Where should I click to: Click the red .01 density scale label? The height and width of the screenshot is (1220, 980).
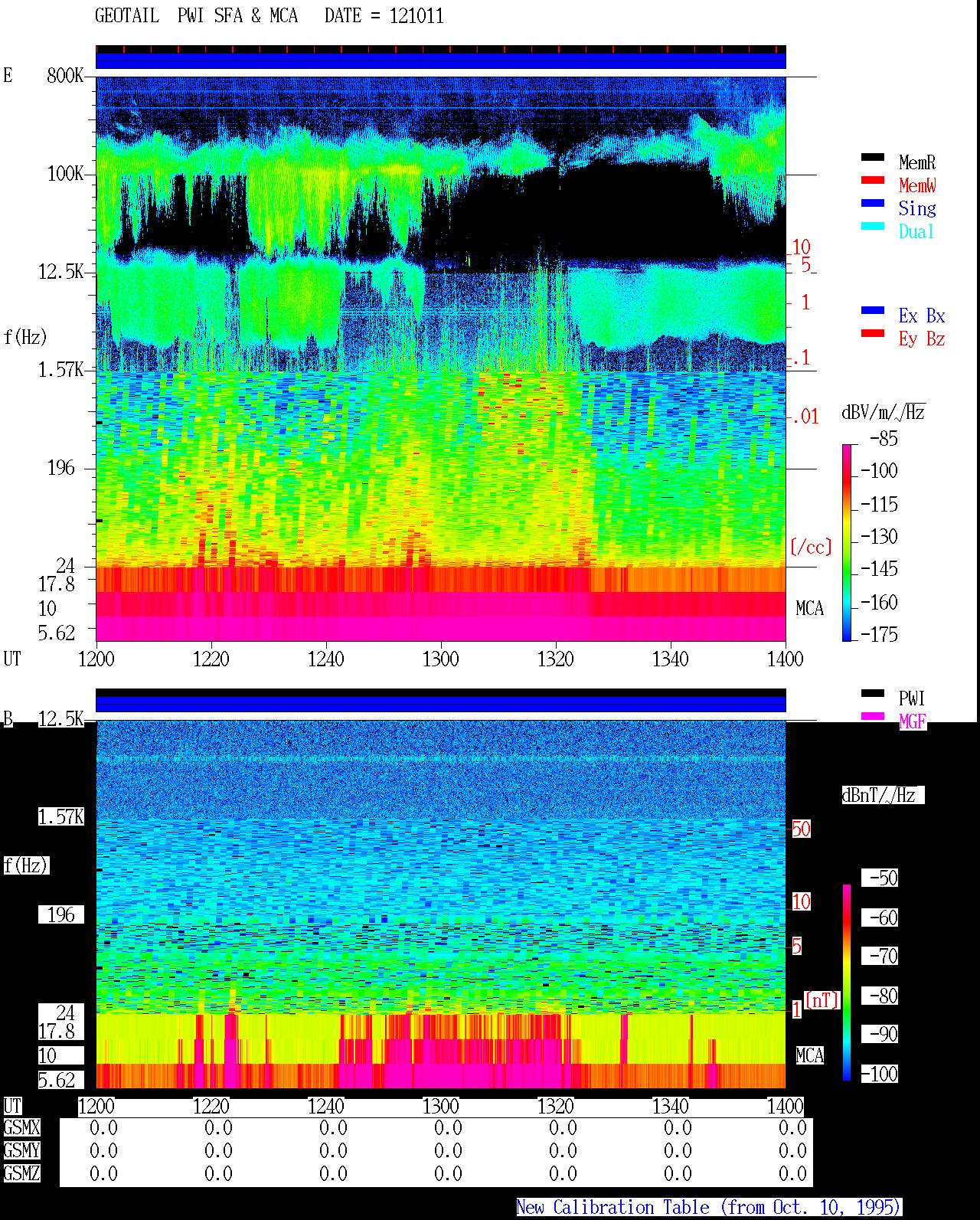tap(805, 417)
